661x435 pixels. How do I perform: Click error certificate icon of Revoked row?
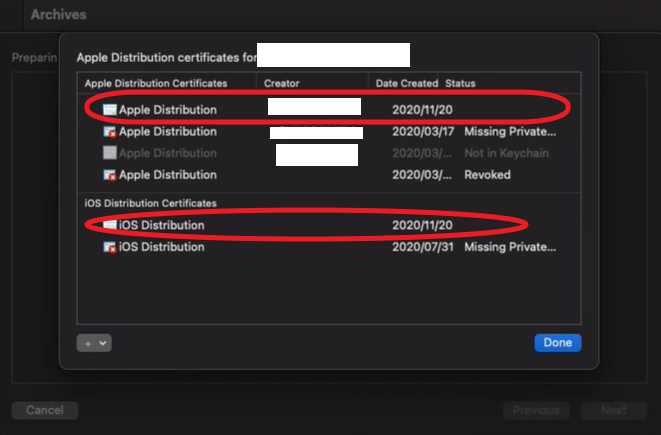pyautogui.click(x=110, y=175)
